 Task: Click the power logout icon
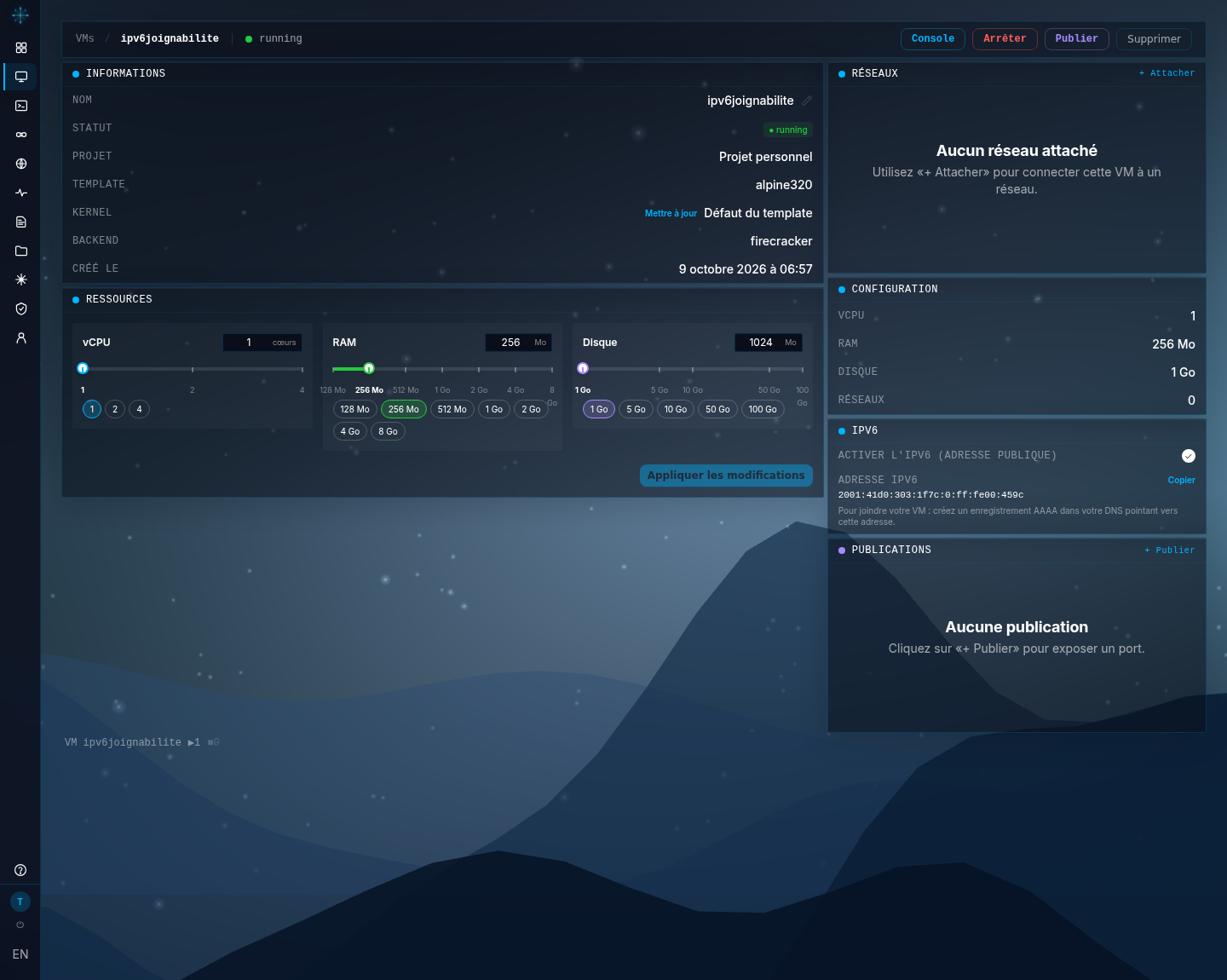click(20, 925)
